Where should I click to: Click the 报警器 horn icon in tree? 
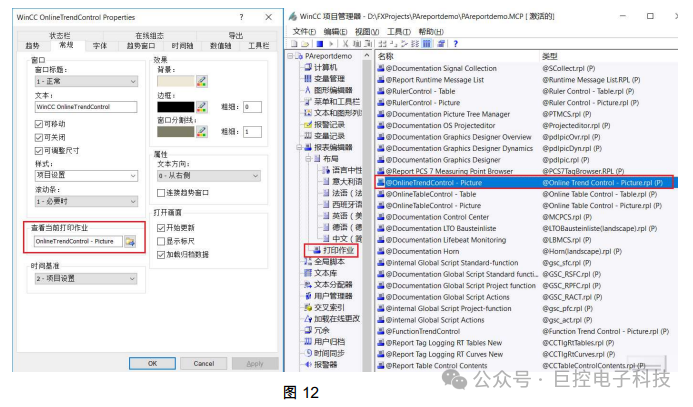[308, 365]
